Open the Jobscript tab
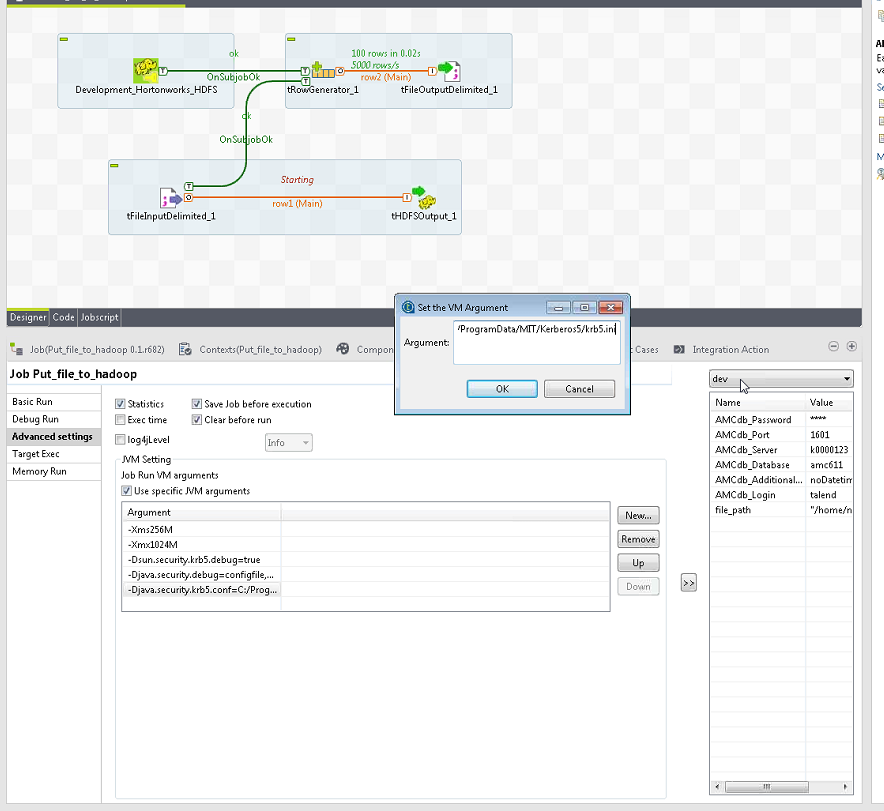 click(x=99, y=317)
